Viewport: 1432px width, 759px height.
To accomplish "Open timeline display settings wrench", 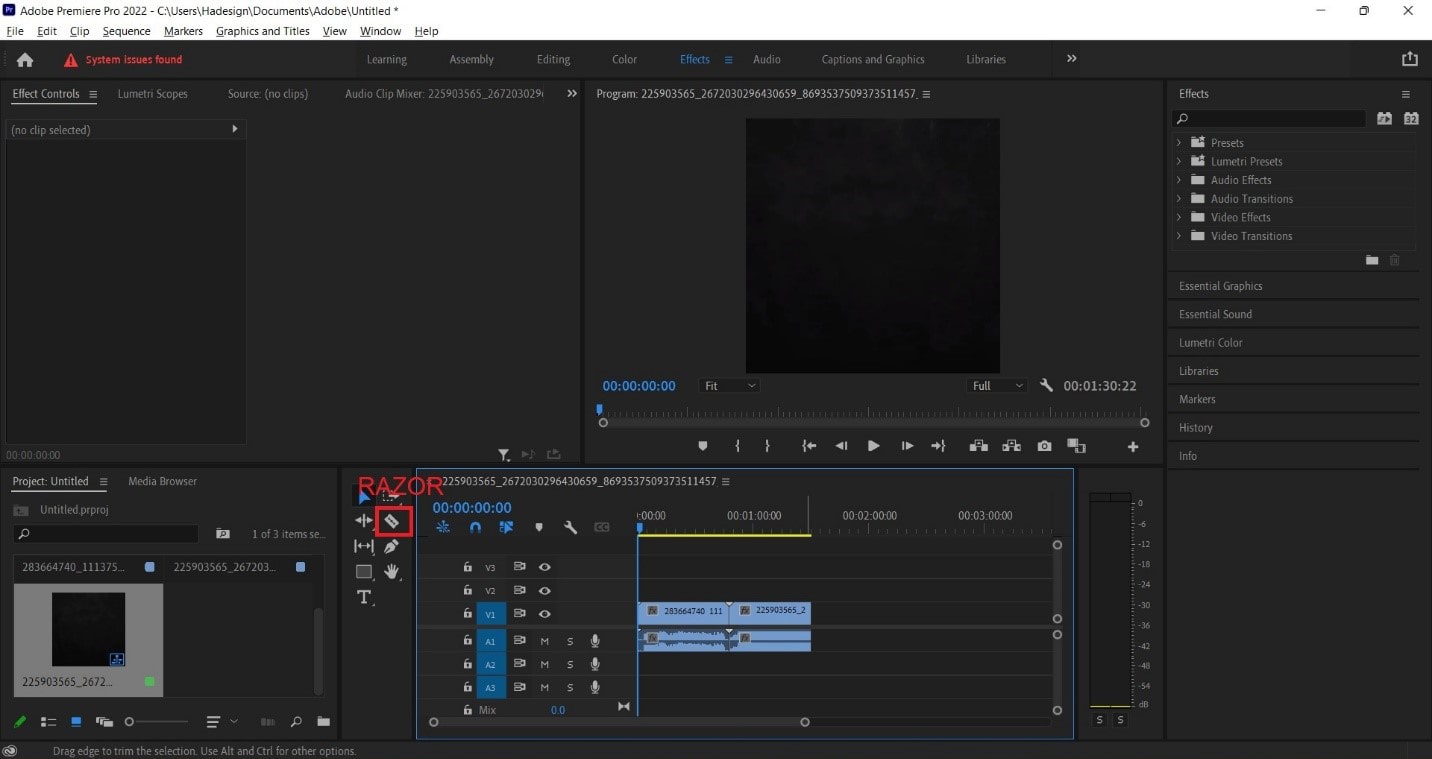I will 570,527.
